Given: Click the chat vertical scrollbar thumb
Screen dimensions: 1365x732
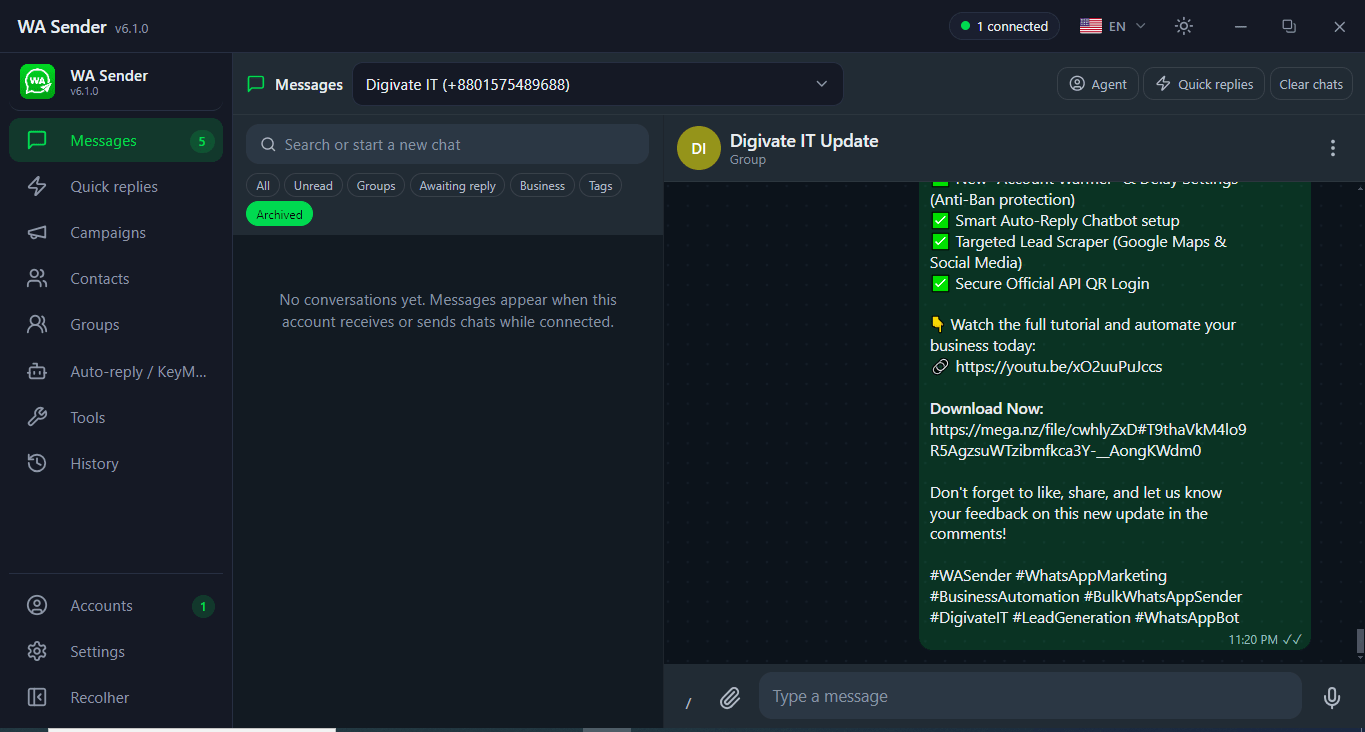Looking at the screenshot, I should [1359, 641].
